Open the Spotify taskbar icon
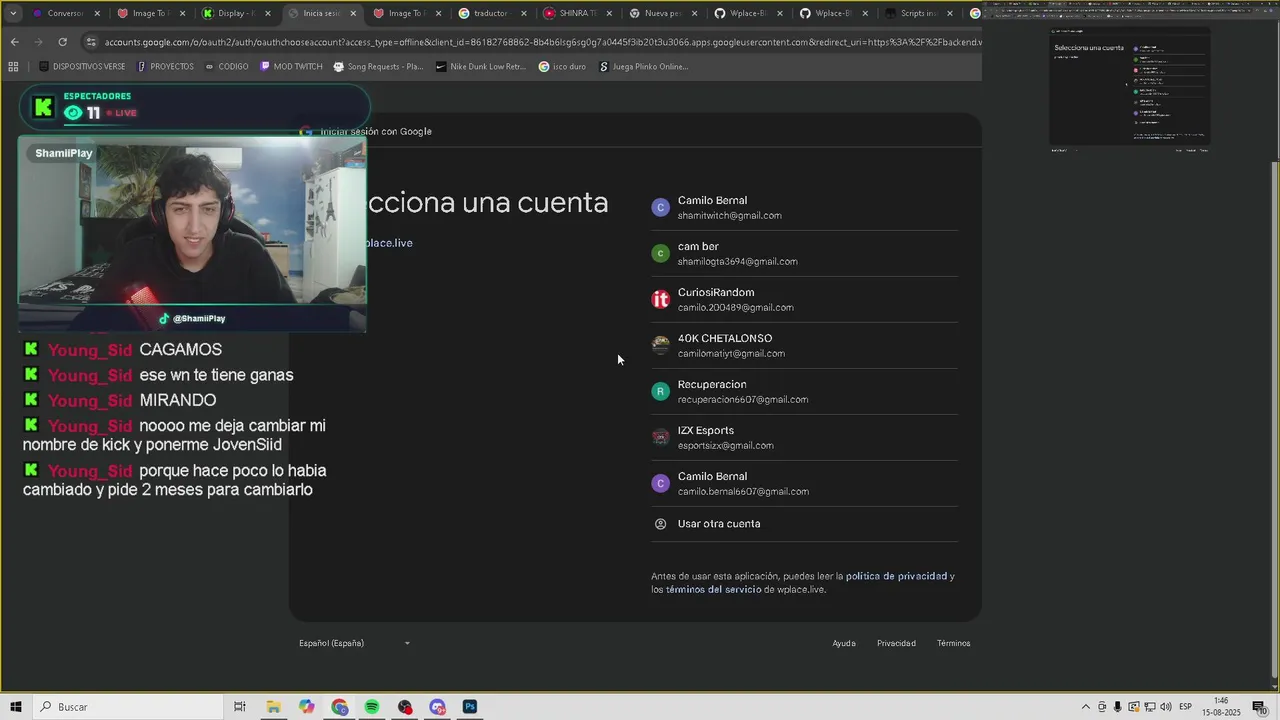 click(x=372, y=707)
